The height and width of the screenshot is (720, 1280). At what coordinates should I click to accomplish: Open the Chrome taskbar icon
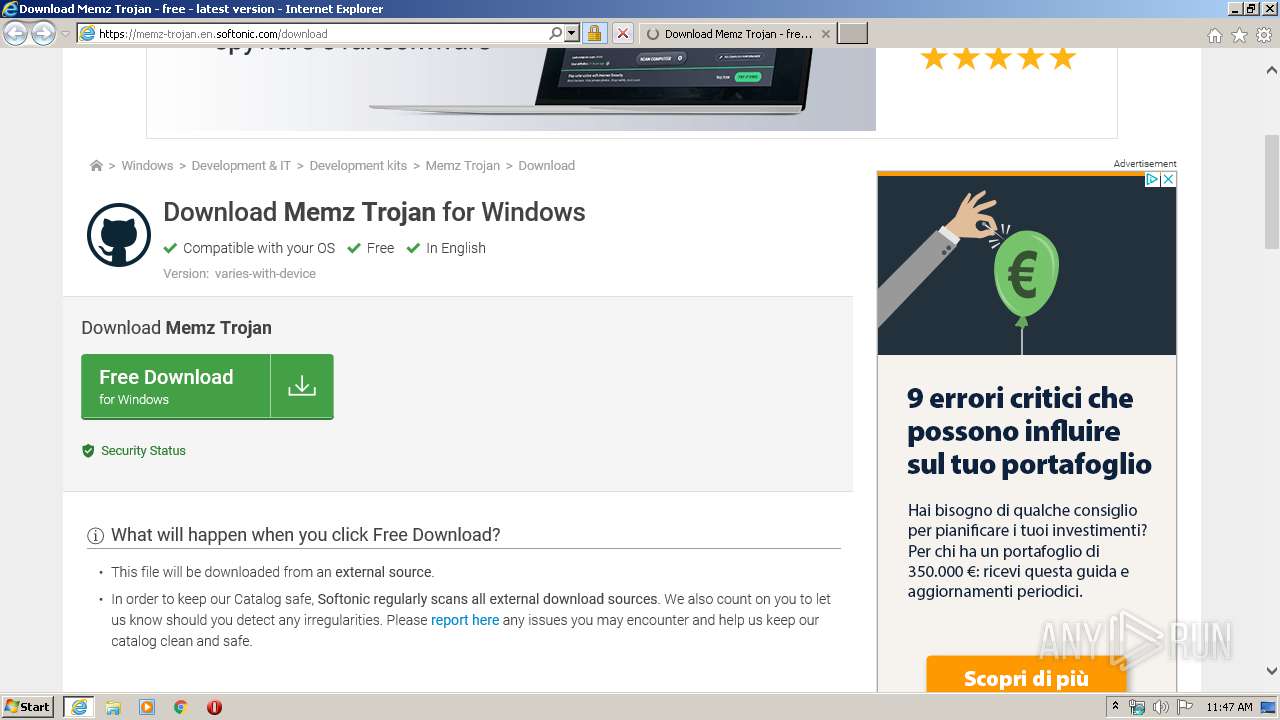(181, 707)
